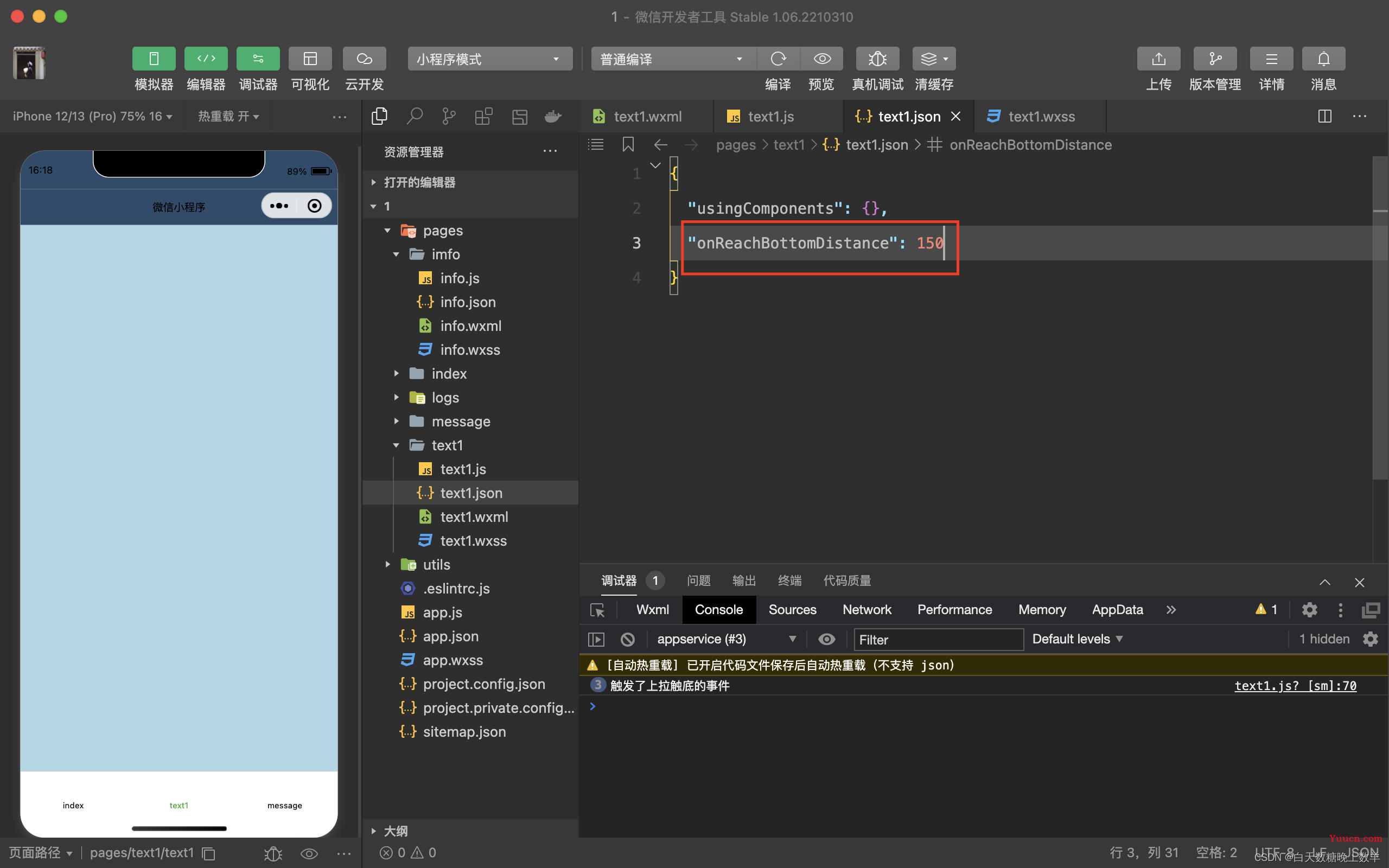Open the iPhone 12/13 device dropdown
The width and height of the screenshot is (1389, 868).
coord(92,117)
